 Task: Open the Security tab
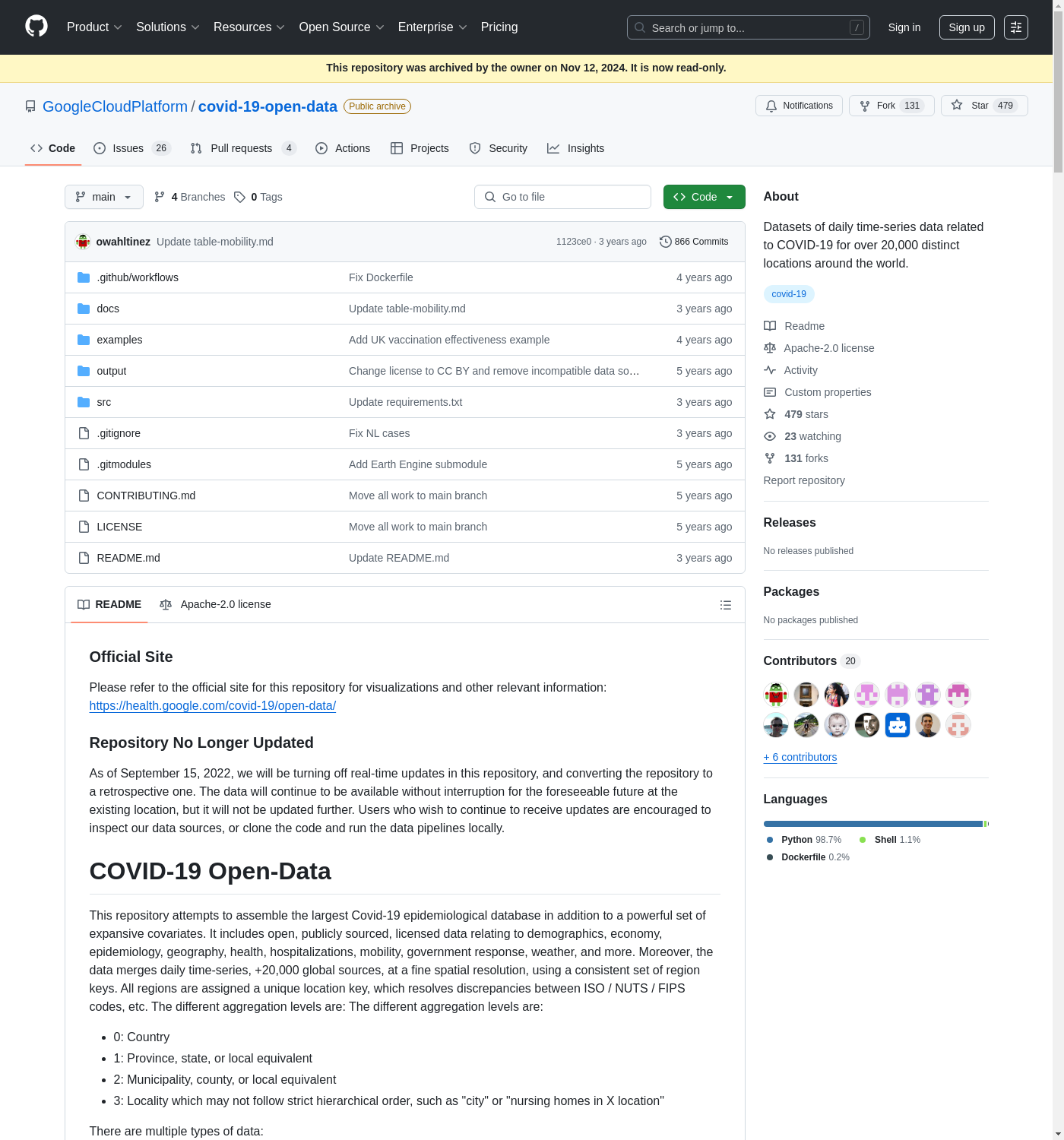point(499,148)
